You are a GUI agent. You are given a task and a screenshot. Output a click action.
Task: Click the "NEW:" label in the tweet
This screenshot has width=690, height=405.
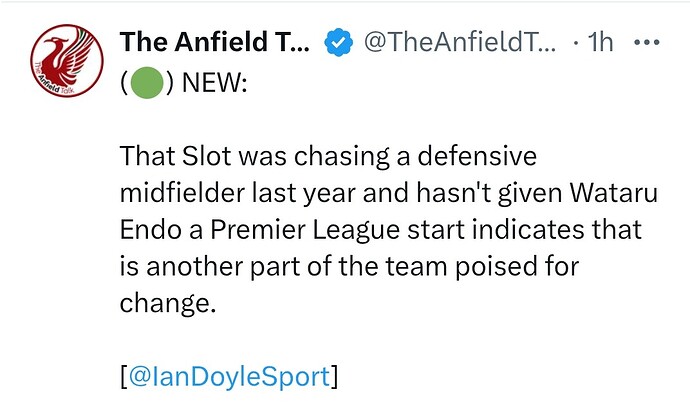tap(214, 82)
